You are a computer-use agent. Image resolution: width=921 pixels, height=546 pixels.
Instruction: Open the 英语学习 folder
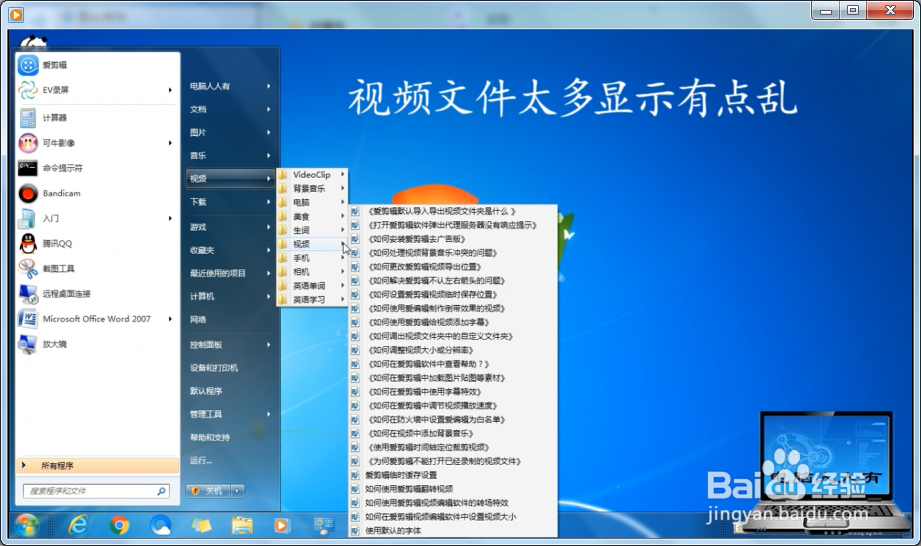tap(312, 299)
